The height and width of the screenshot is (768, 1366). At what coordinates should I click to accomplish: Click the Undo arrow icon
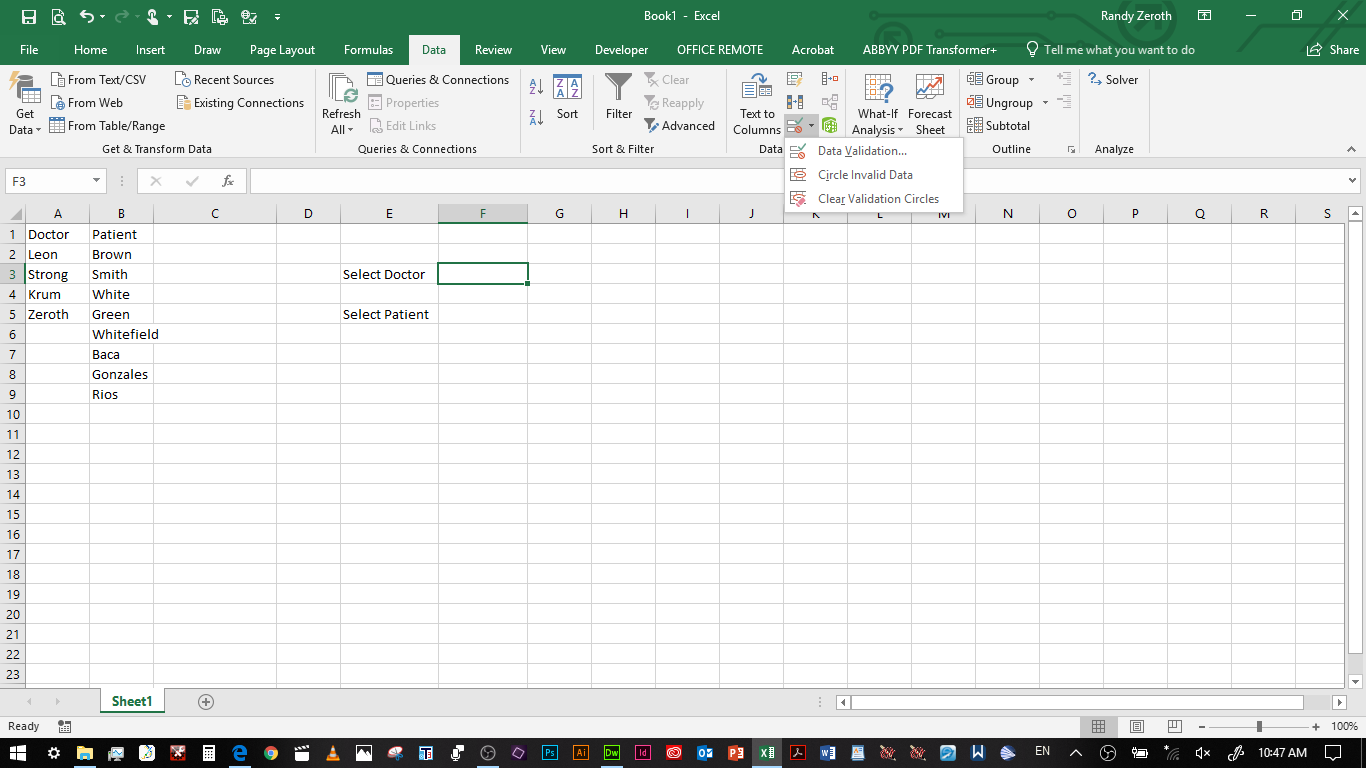pos(87,17)
